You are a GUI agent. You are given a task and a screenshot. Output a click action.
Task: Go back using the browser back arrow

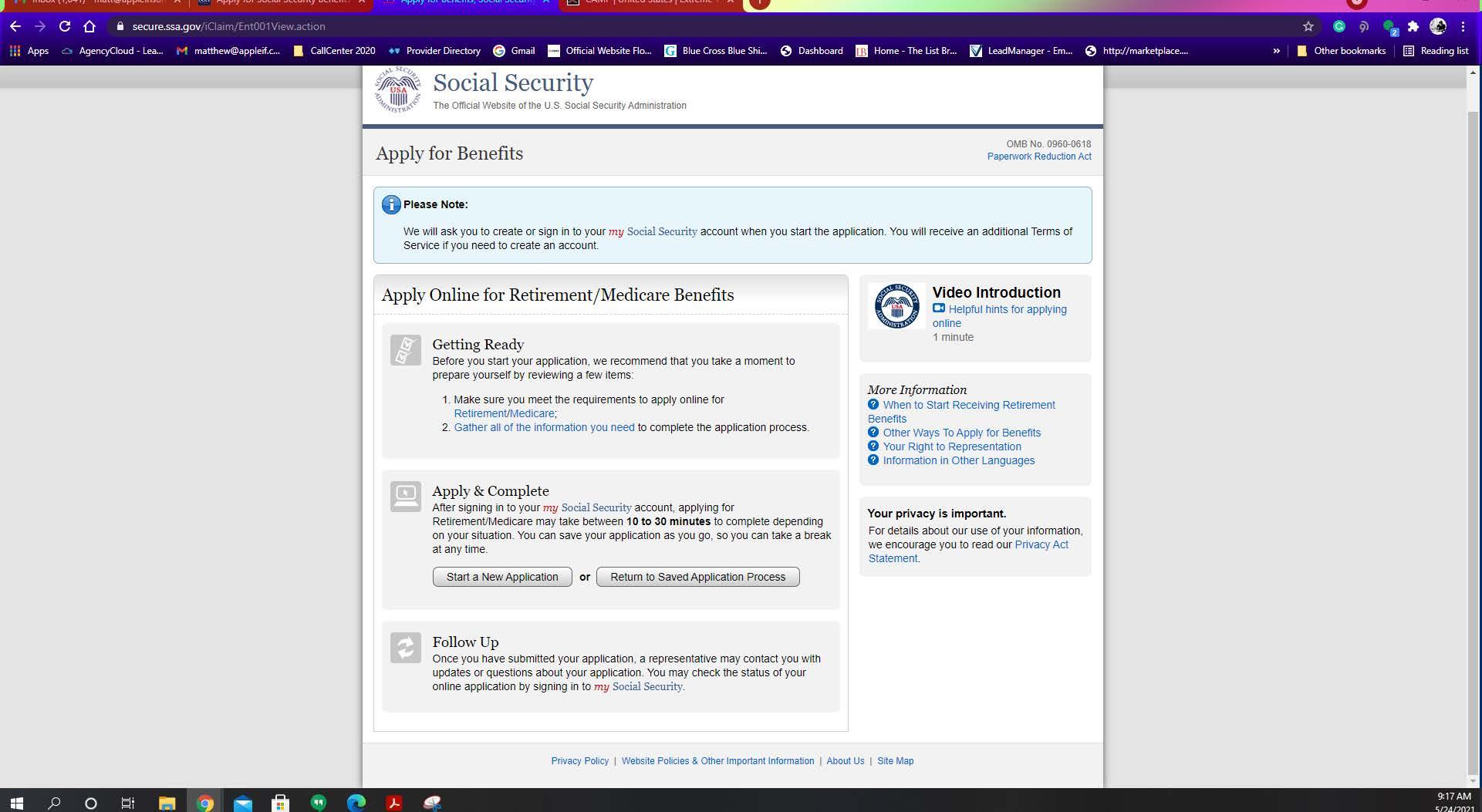click(15, 26)
